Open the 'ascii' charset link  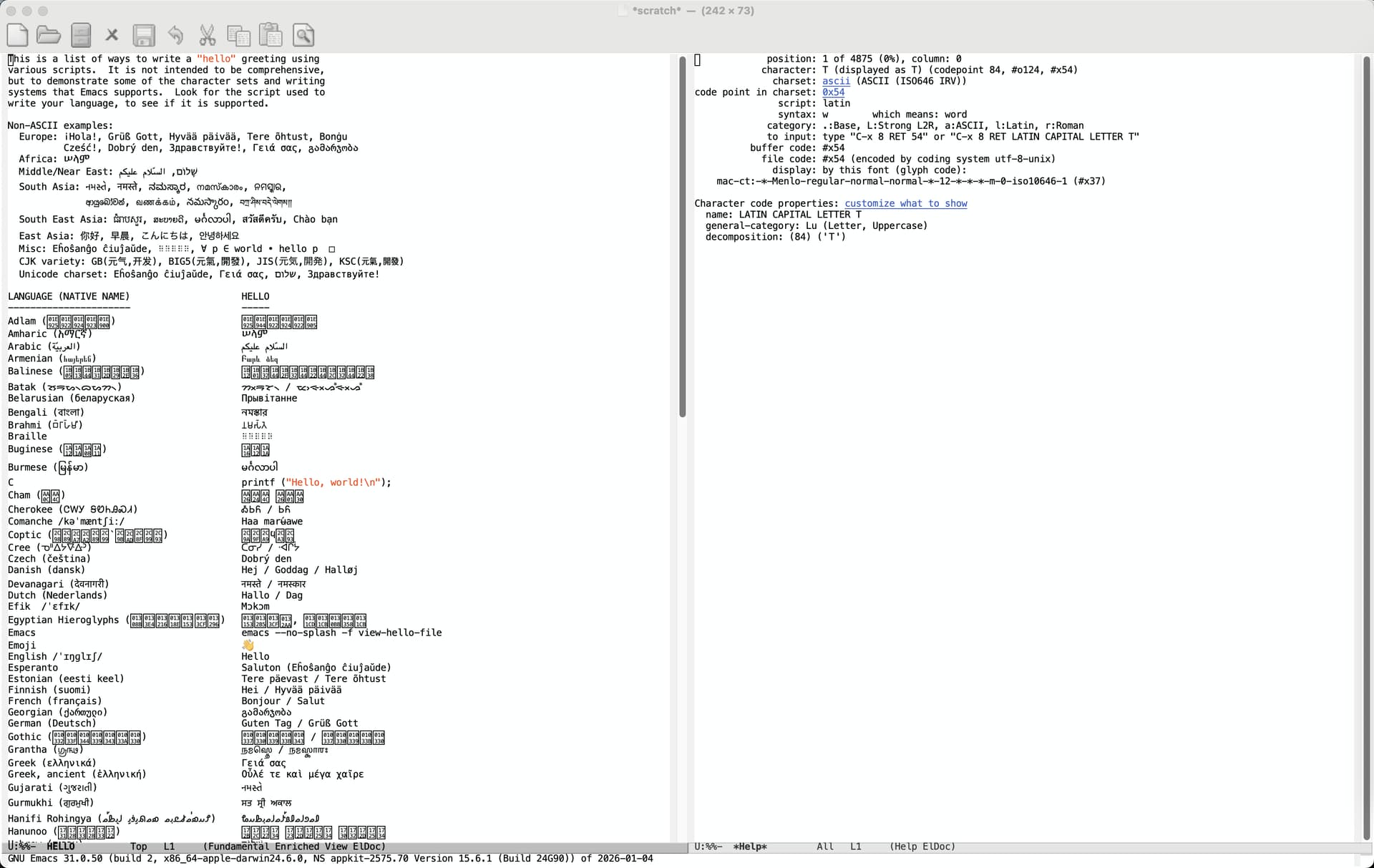(836, 81)
